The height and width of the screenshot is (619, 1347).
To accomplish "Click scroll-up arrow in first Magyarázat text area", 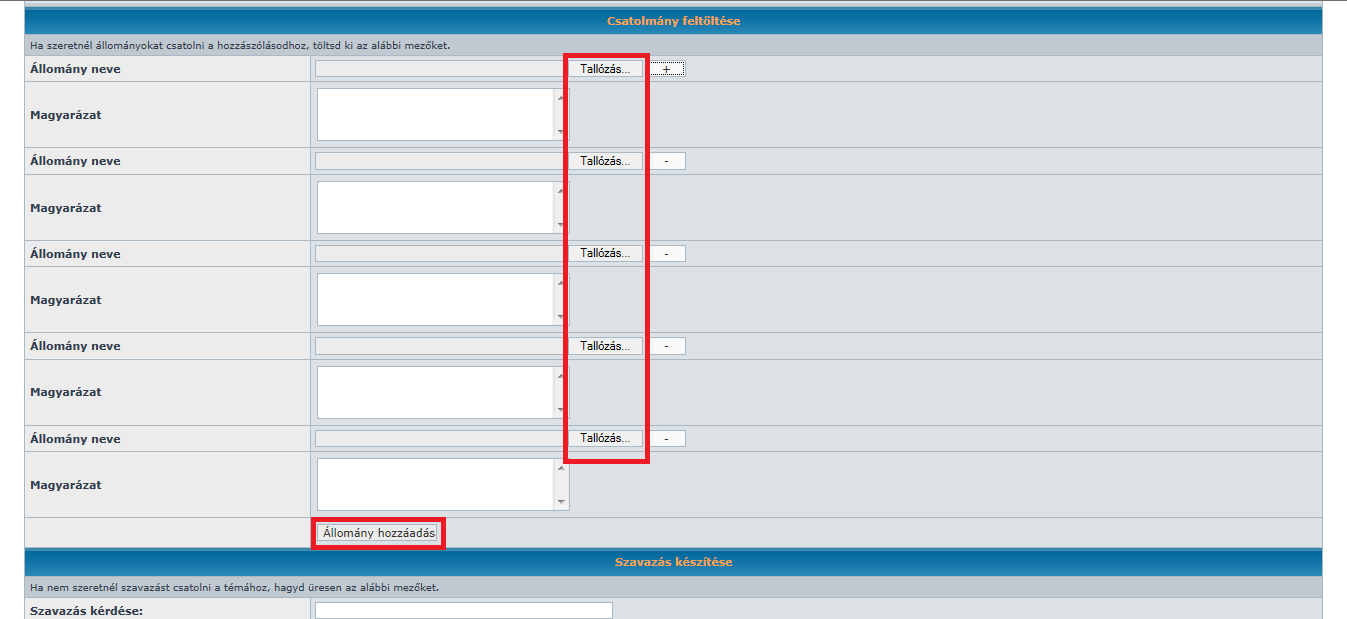I will [561, 98].
